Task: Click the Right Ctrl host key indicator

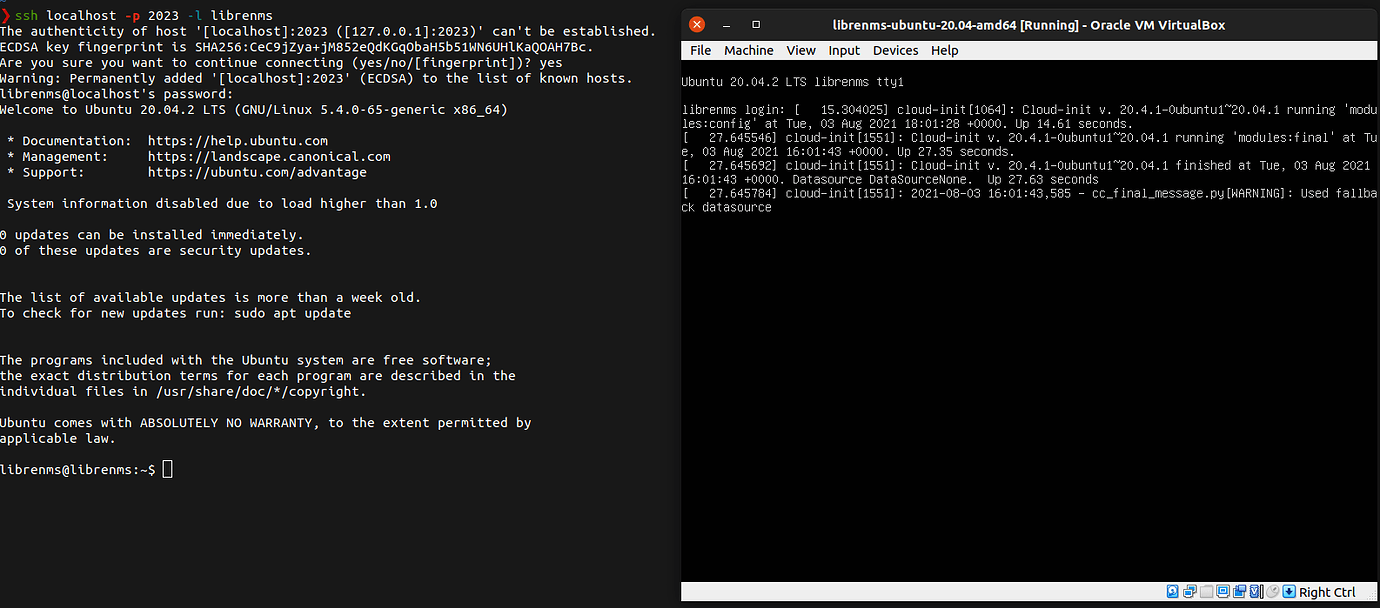Action: pyautogui.click(x=1327, y=591)
